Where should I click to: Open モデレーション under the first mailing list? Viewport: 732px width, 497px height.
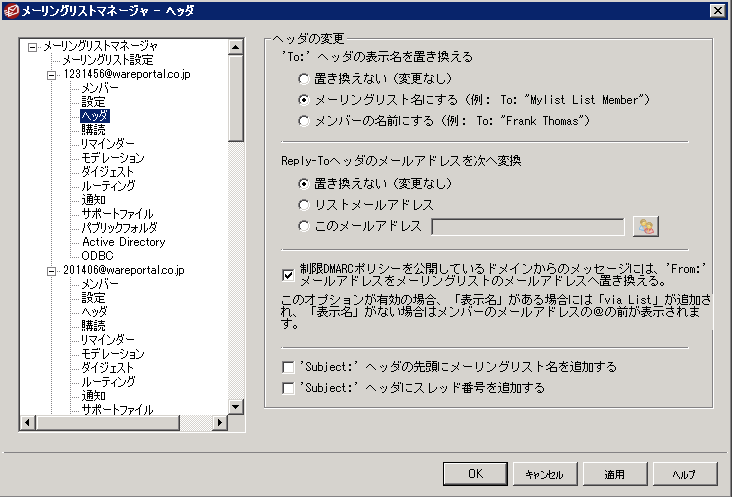point(112,158)
